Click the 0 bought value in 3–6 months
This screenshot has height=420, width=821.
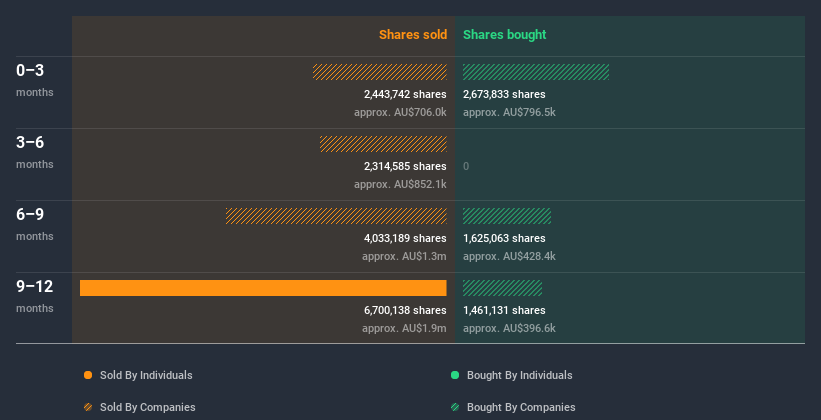pyautogui.click(x=466, y=166)
